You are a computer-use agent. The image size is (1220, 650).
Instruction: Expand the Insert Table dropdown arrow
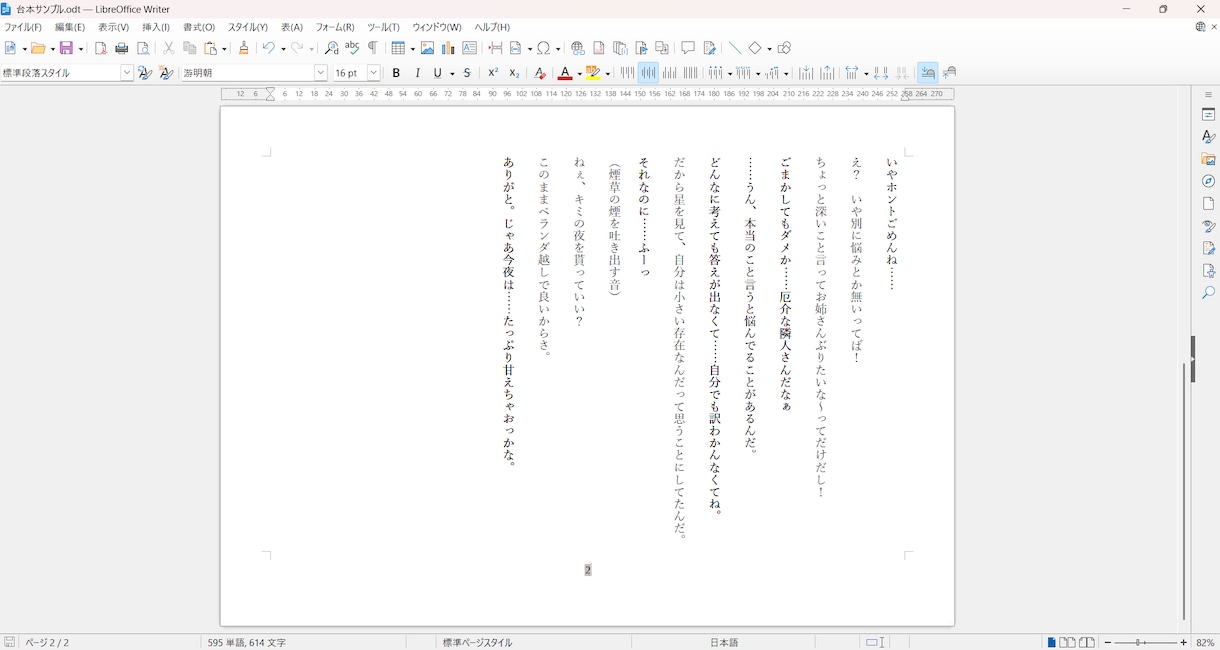[x=411, y=48]
